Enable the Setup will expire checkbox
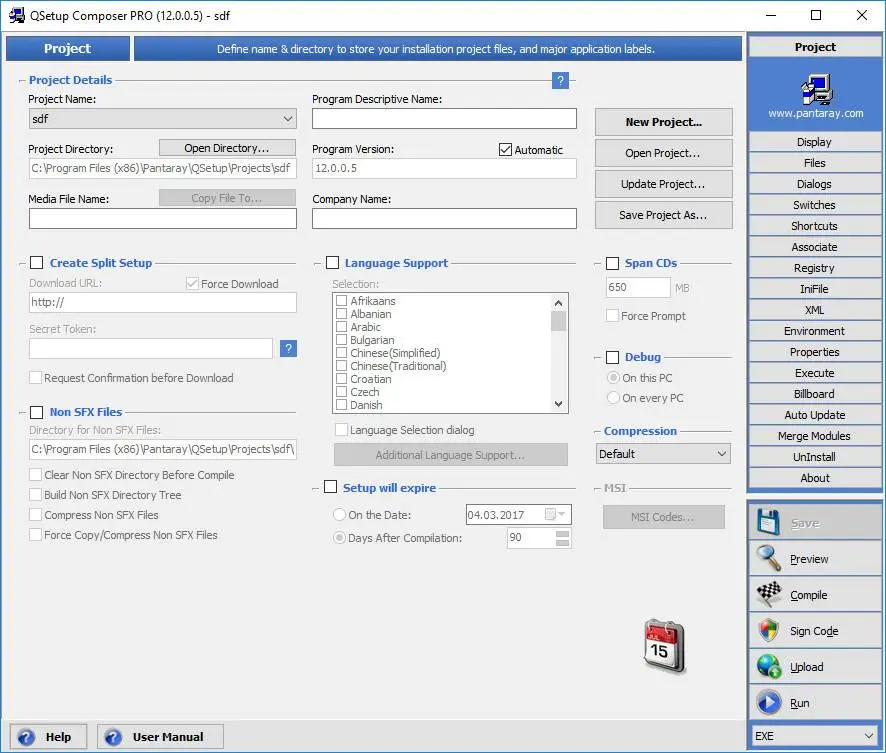886x753 pixels. (331, 487)
